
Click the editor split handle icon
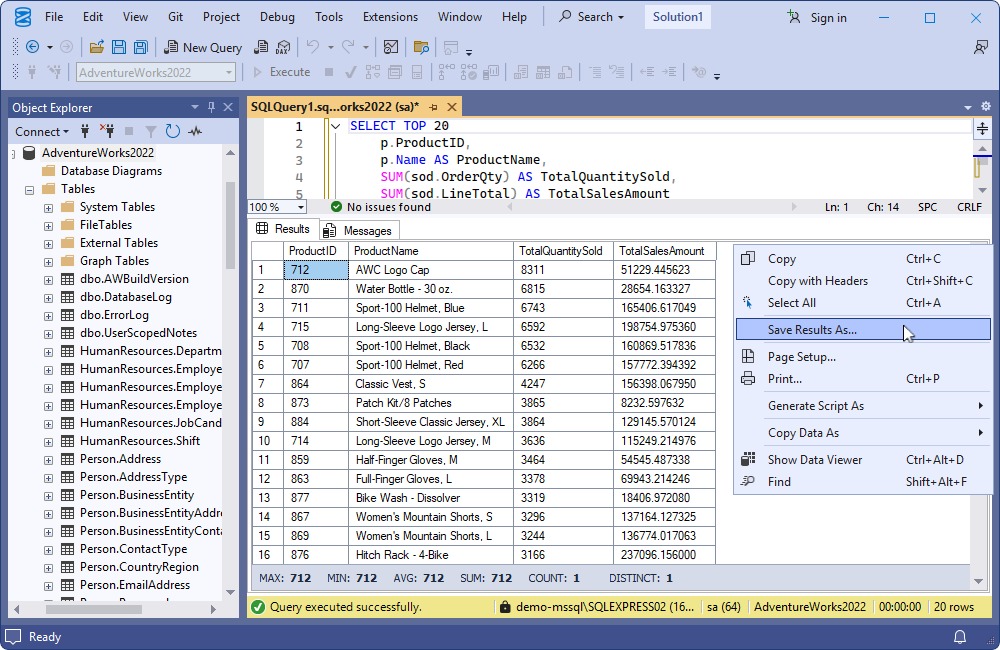click(x=982, y=128)
